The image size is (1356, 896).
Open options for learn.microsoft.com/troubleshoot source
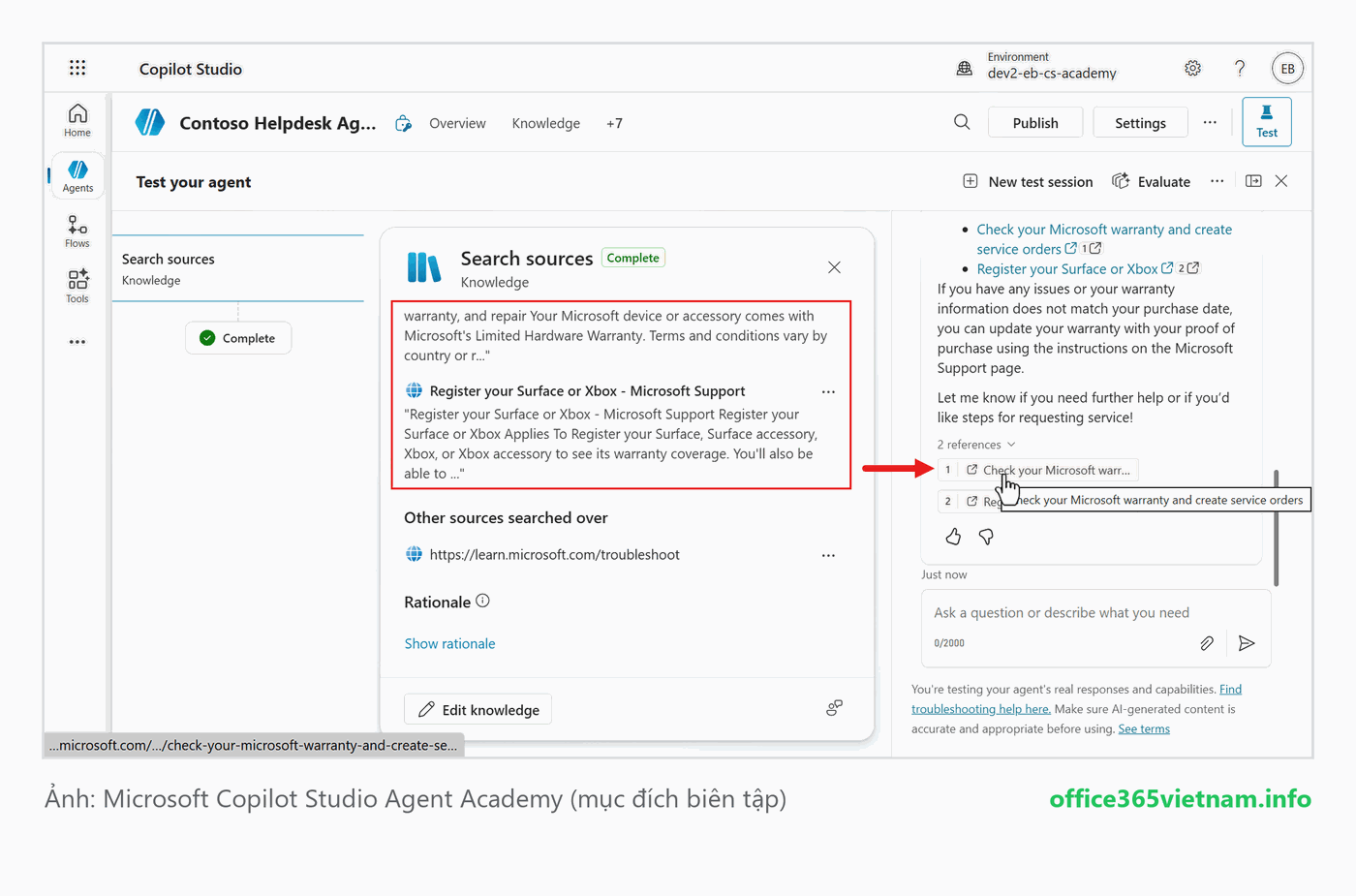pyautogui.click(x=828, y=555)
